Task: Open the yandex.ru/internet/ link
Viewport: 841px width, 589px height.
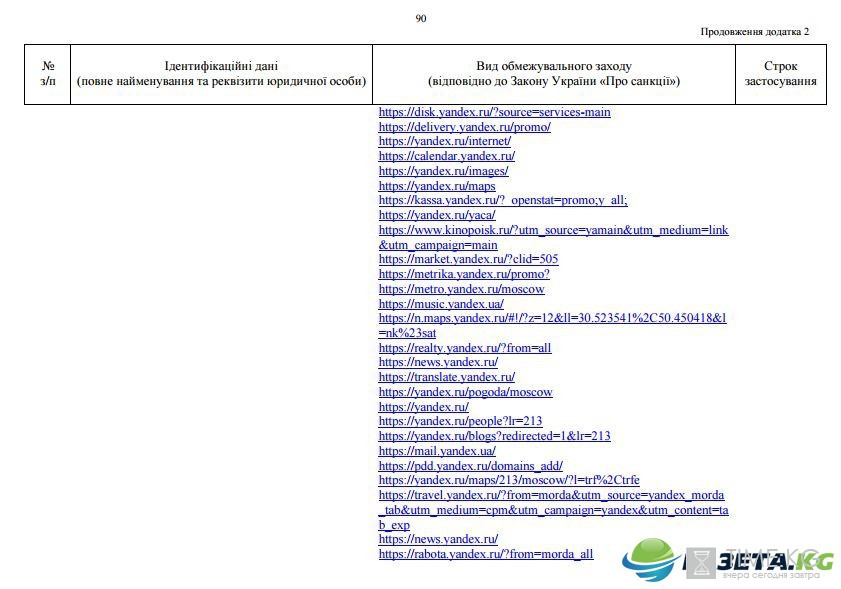Action: click(445, 141)
